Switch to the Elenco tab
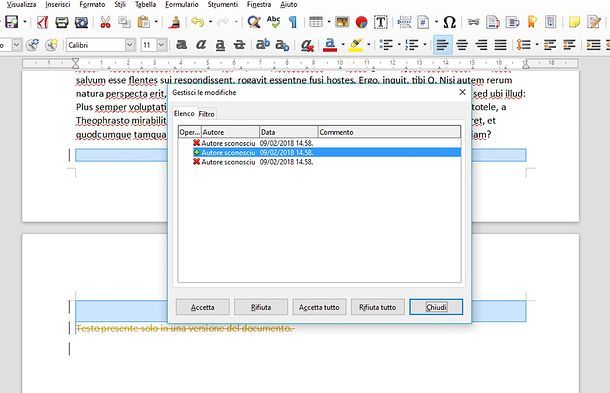Screen dimensions: 610x393 coord(184,113)
